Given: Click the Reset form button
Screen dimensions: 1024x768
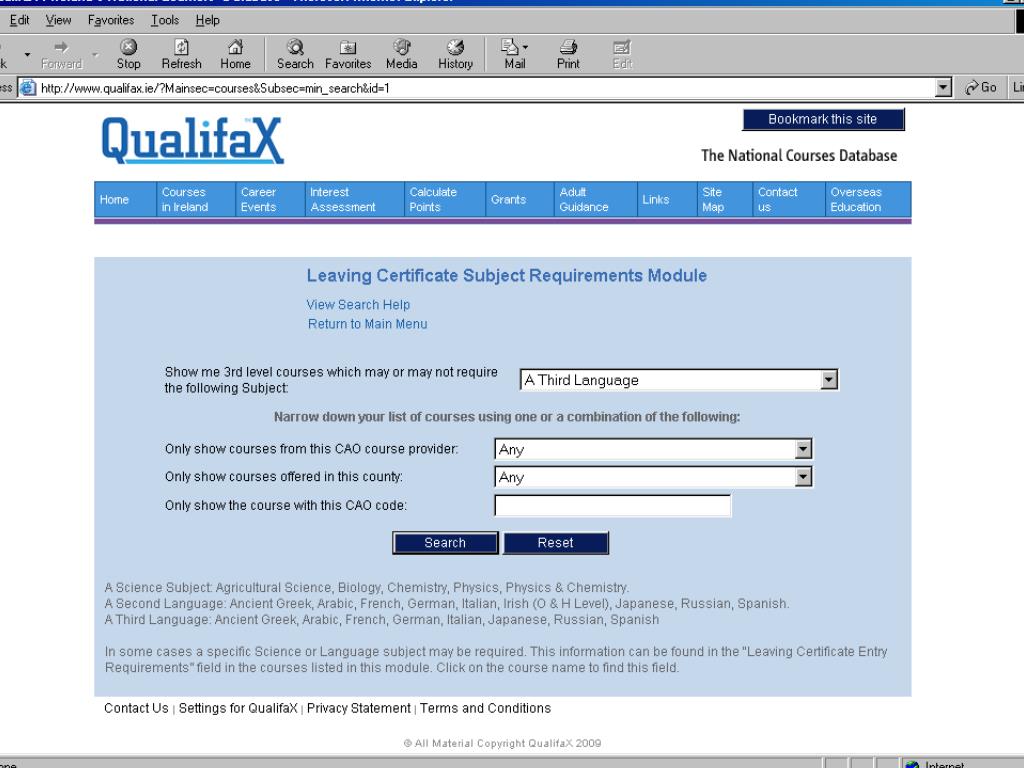Looking at the screenshot, I should 556,543.
